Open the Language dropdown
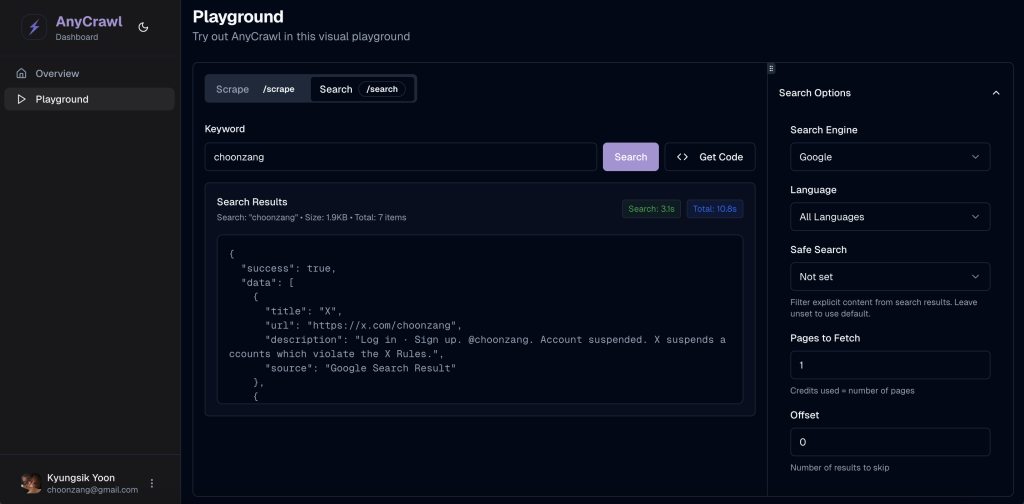Image resolution: width=1024 pixels, height=504 pixels. 890,217
